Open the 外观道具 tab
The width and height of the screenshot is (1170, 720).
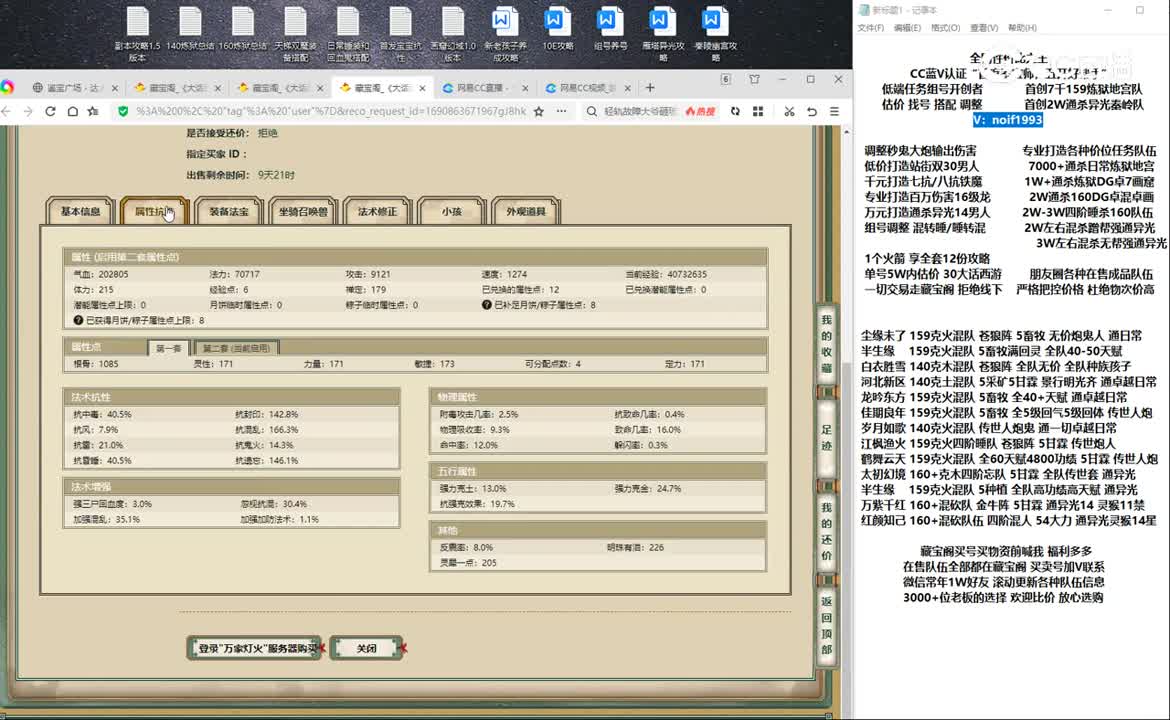[x=526, y=211]
